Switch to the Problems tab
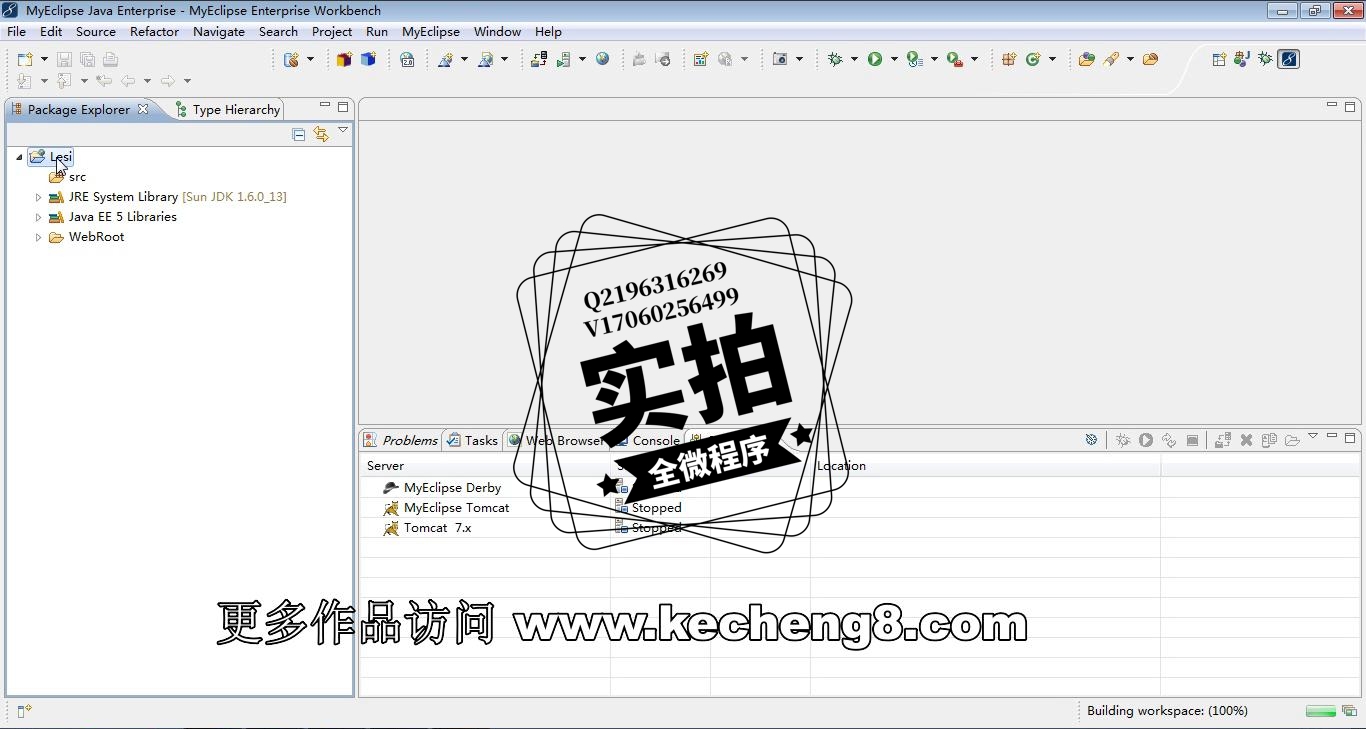This screenshot has width=1366, height=729. 401,440
